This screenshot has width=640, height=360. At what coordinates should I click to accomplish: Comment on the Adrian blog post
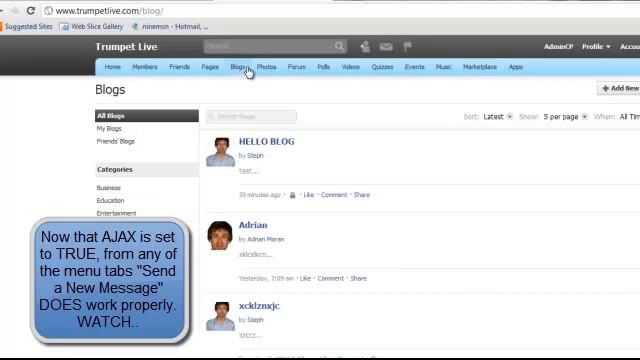331,278
